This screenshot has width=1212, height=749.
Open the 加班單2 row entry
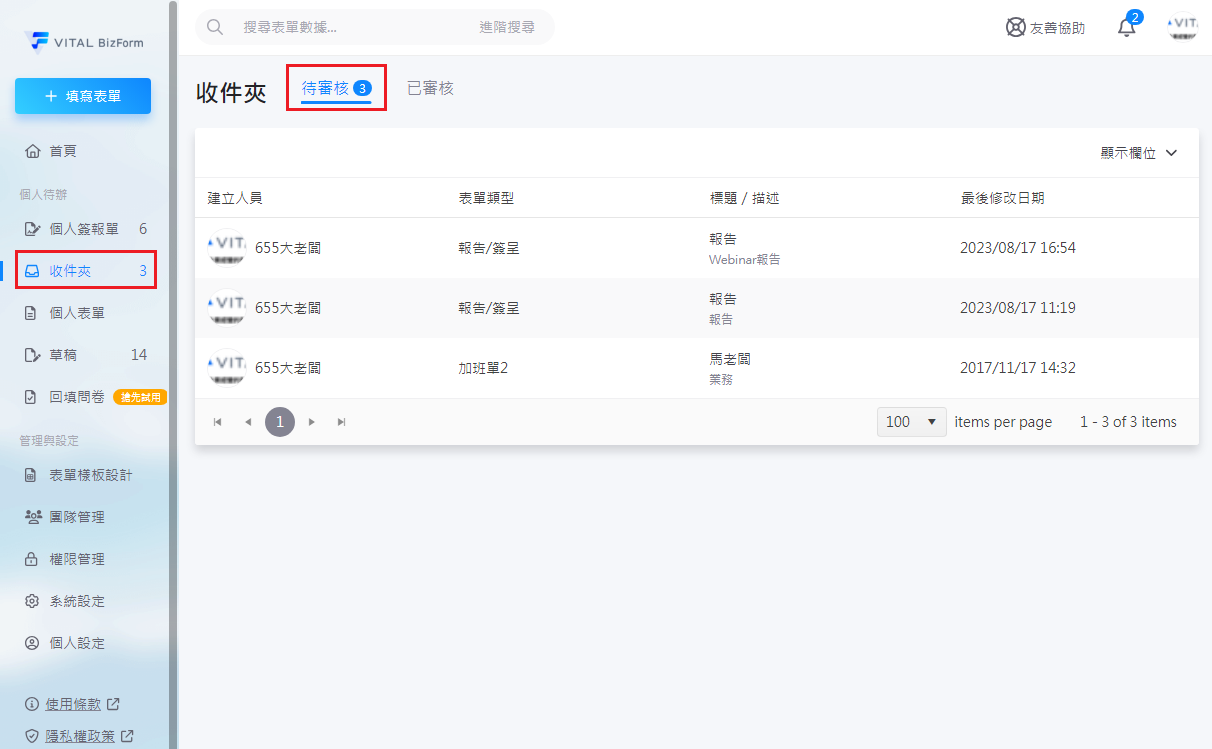(483, 368)
